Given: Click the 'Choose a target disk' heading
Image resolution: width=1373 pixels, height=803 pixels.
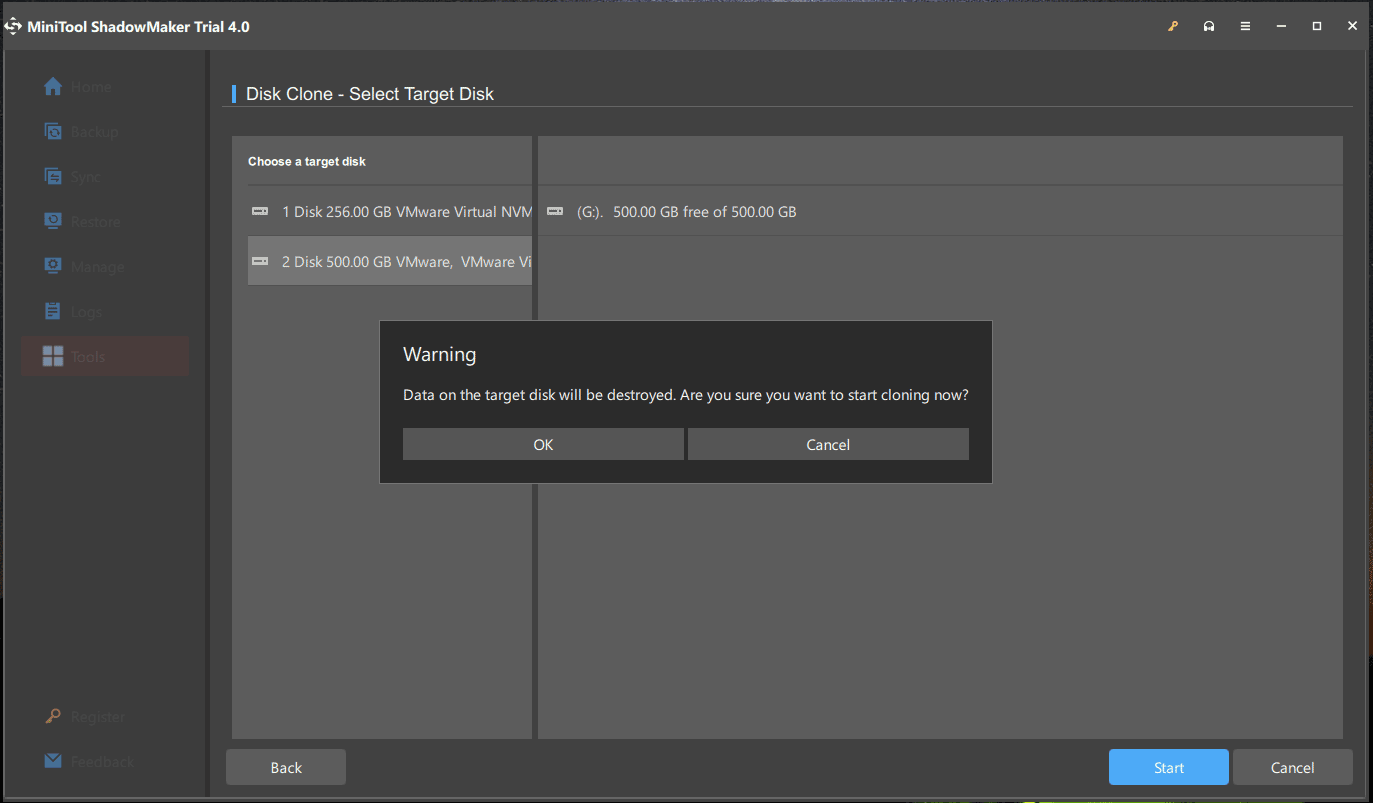Looking at the screenshot, I should [307, 161].
